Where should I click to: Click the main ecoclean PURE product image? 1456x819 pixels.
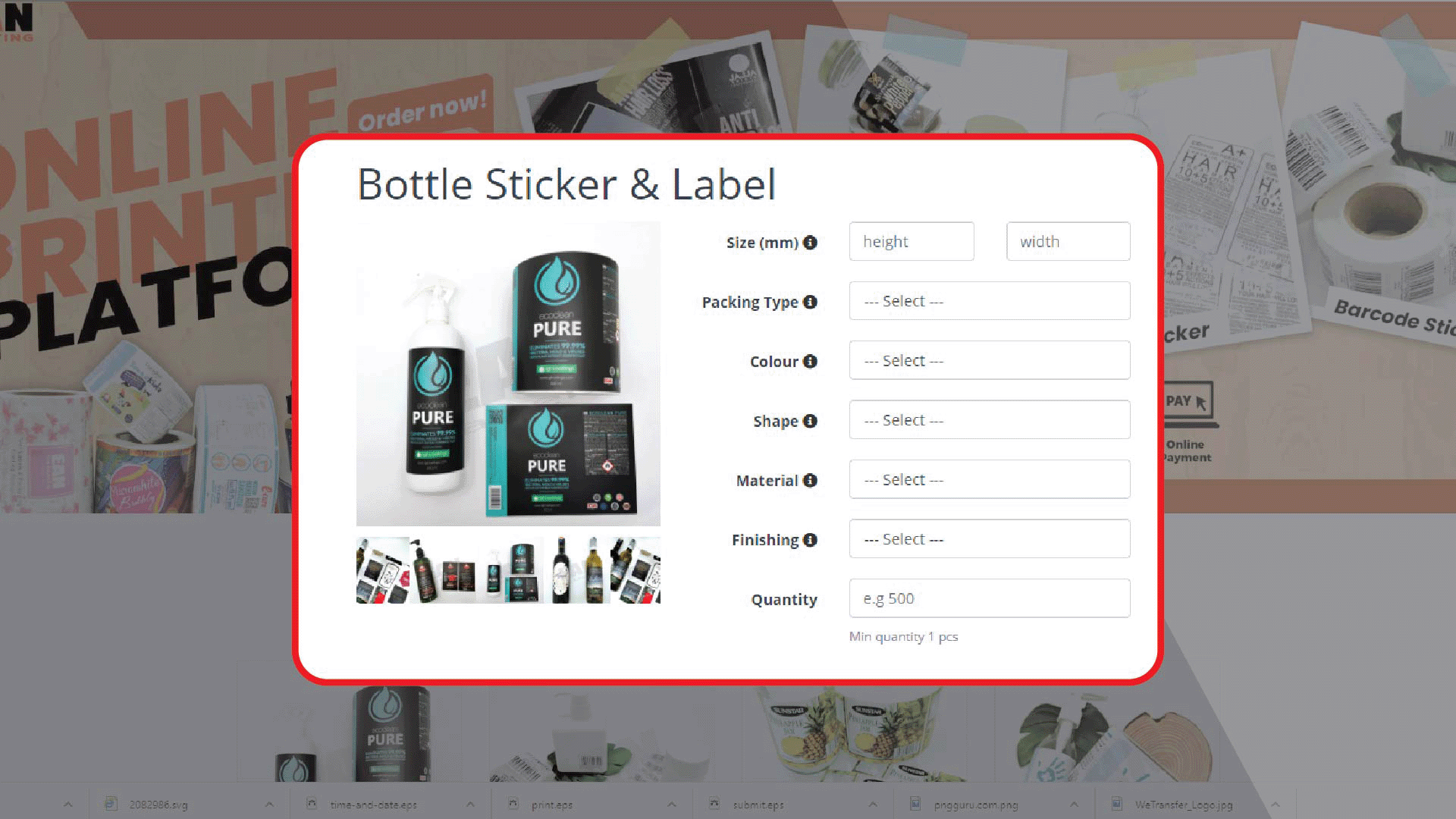tap(508, 374)
